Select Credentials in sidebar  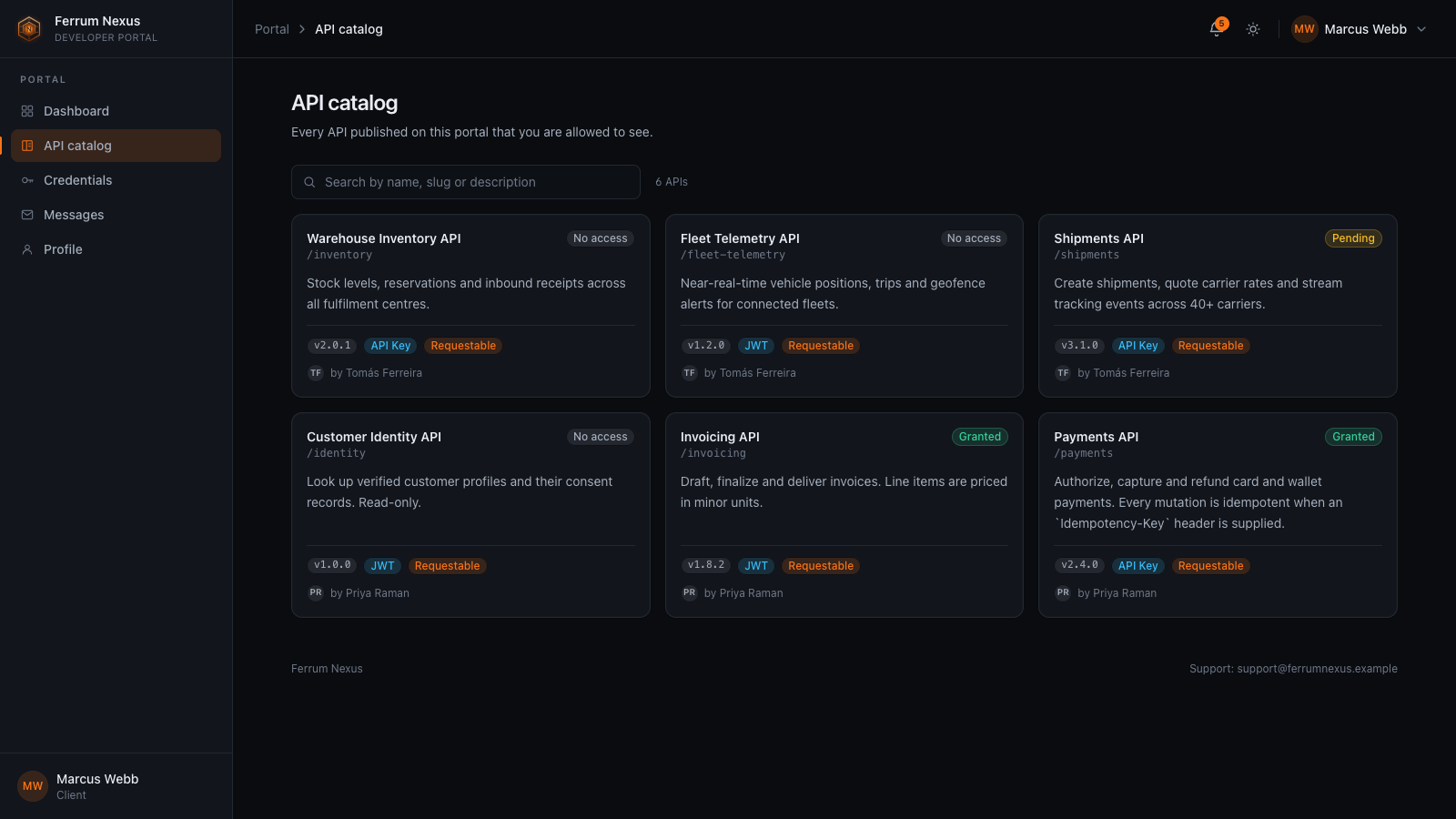pos(116,180)
